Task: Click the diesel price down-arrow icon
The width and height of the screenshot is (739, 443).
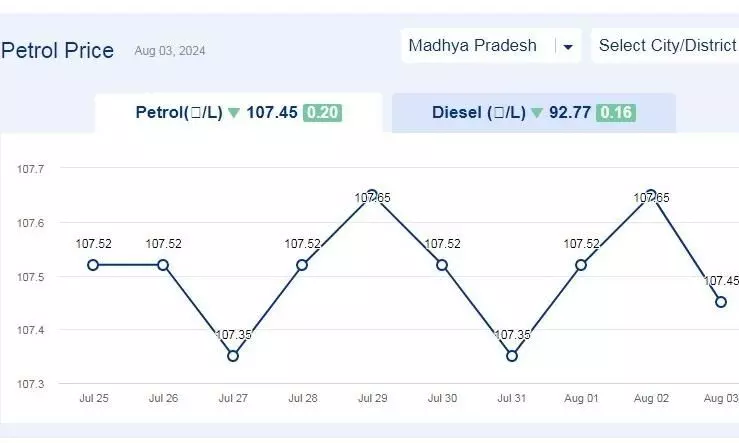Action: (x=537, y=113)
